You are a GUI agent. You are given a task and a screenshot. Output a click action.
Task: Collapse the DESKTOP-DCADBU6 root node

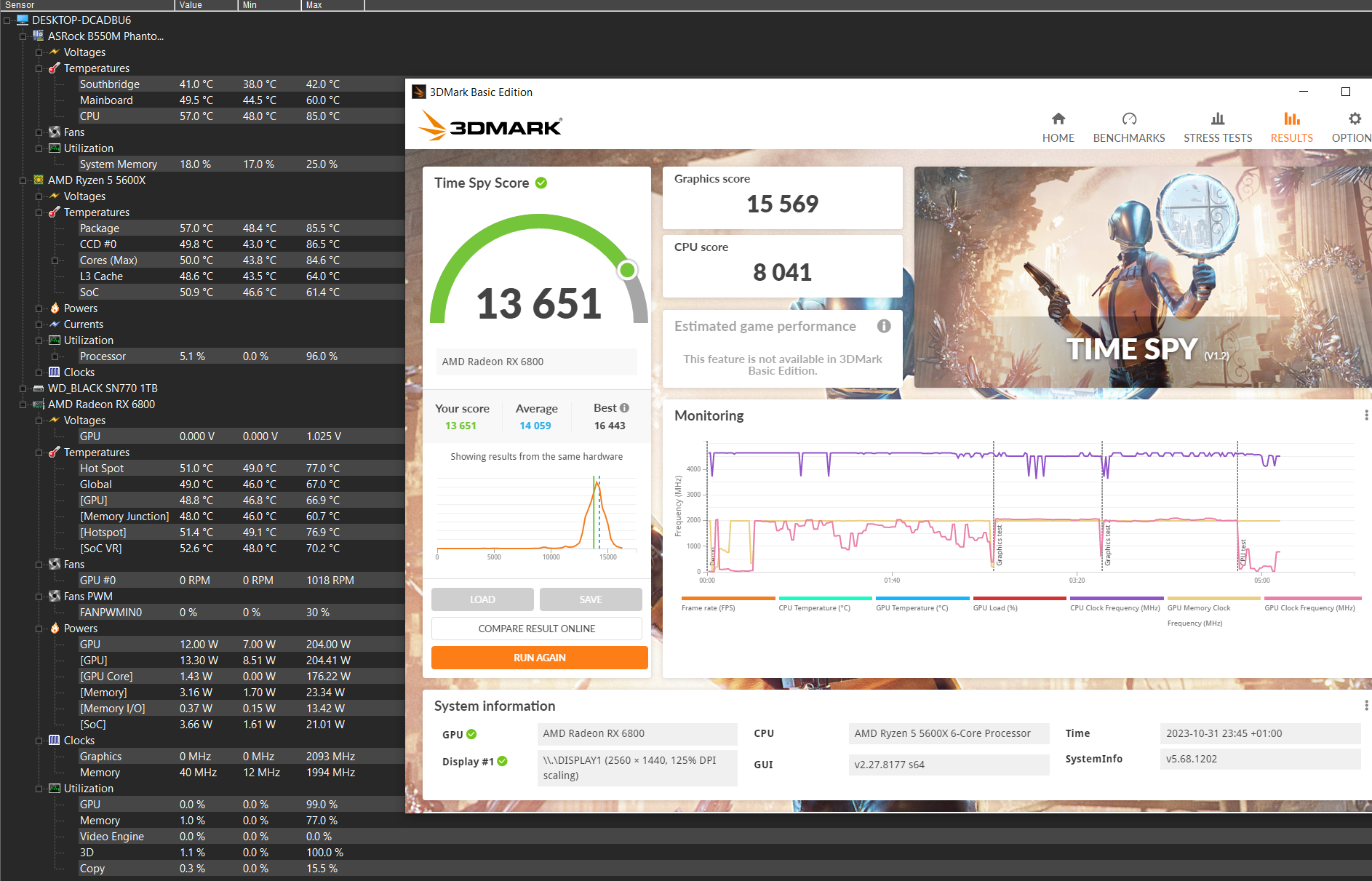pos(7,20)
